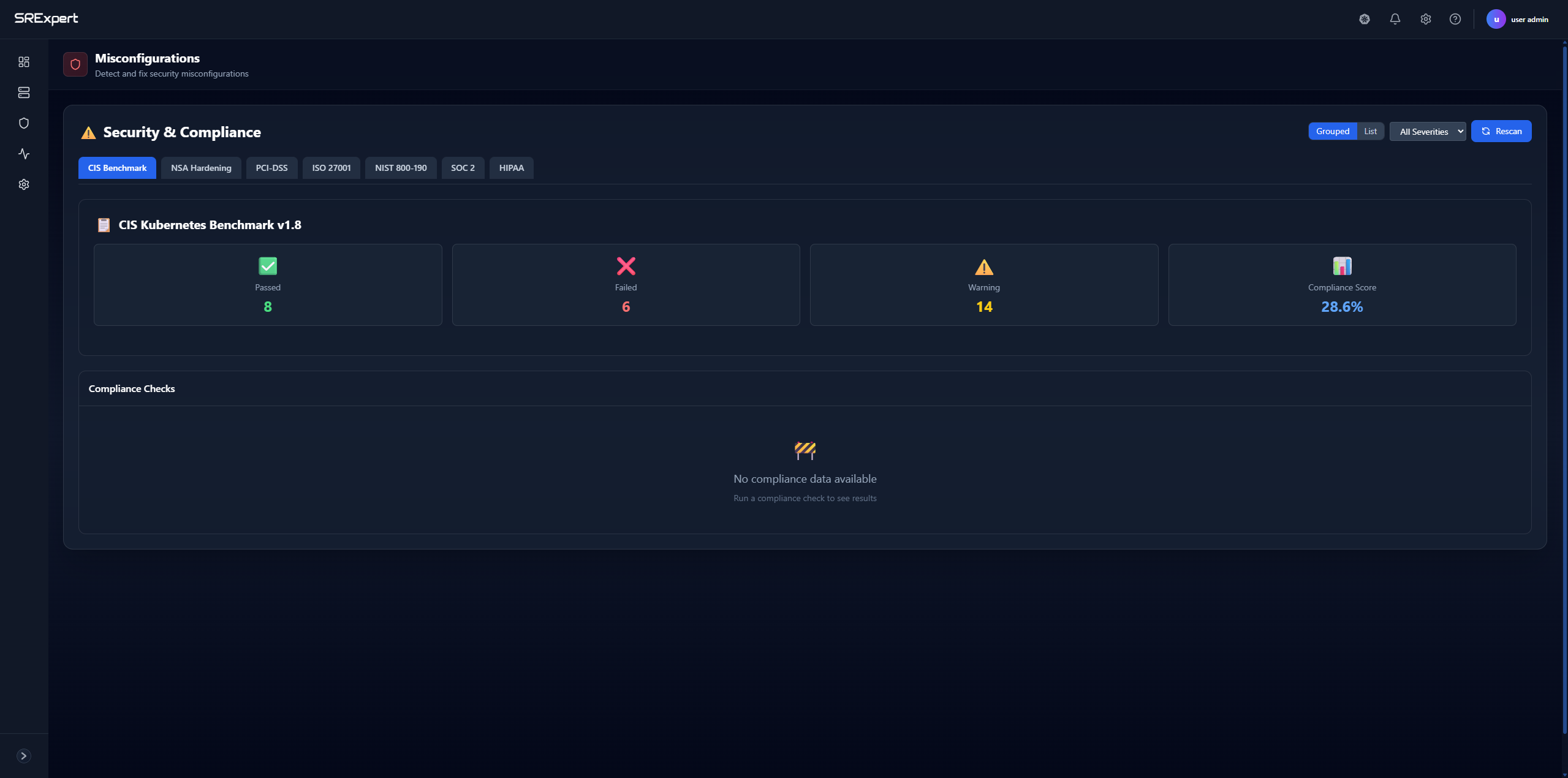This screenshot has width=1568, height=778.
Task: Expand the collapsed sidebar using bottom chevron
Action: 24,755
